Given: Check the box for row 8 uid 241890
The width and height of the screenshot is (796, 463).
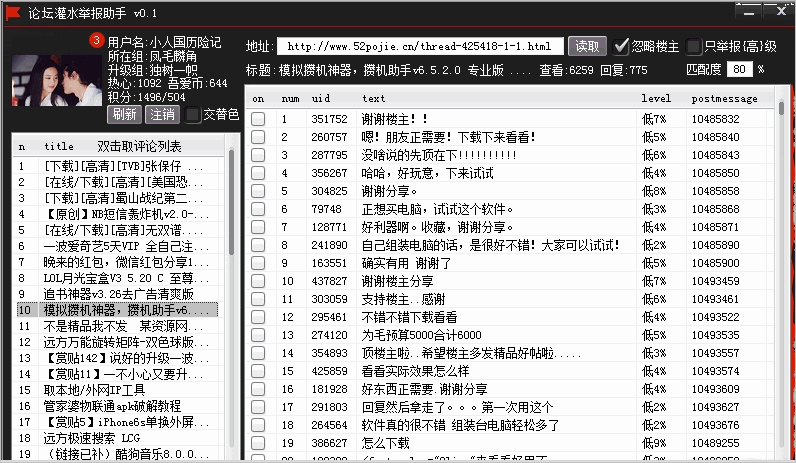Looking at the screenshot, I should pyautogui.click(x=258, y=245).
